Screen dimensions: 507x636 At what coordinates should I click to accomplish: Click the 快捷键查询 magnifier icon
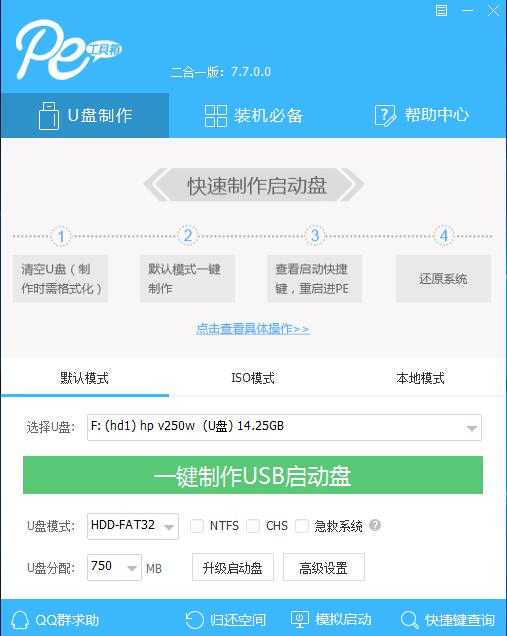409,620
